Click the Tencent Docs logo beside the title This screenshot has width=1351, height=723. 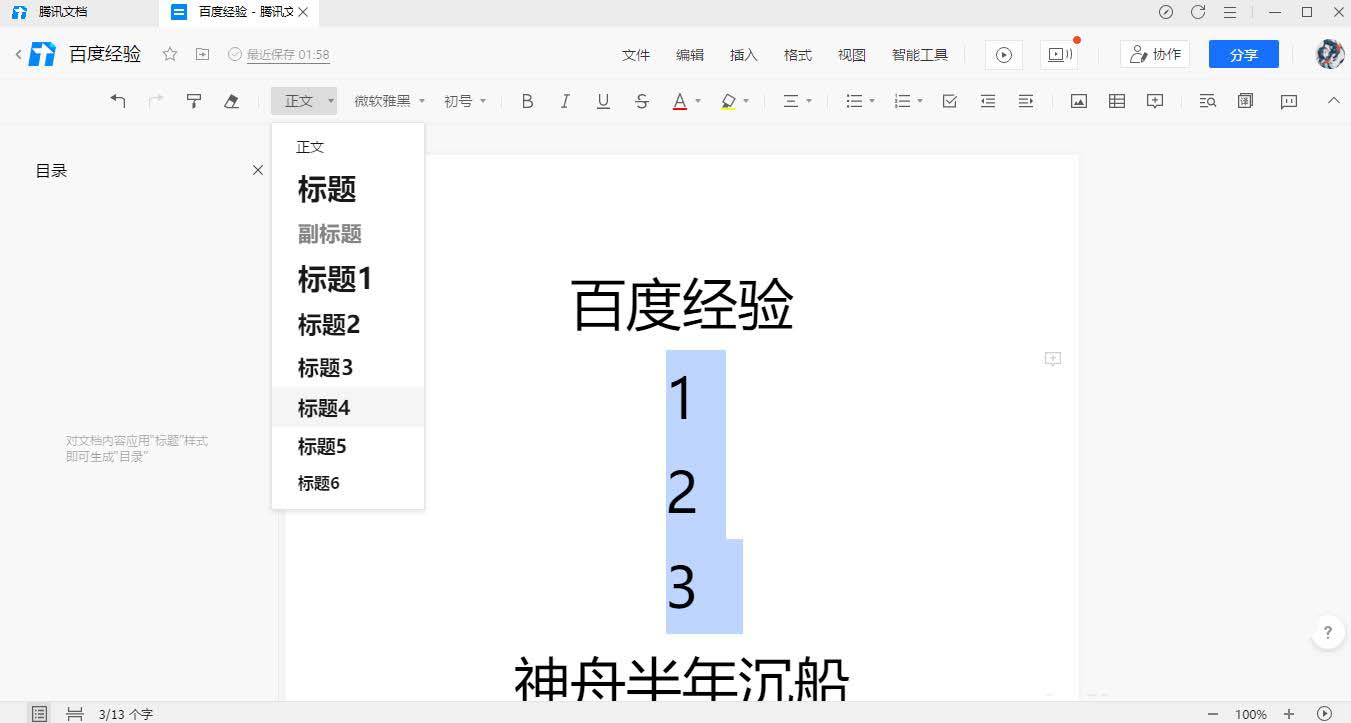click(42, 54)
